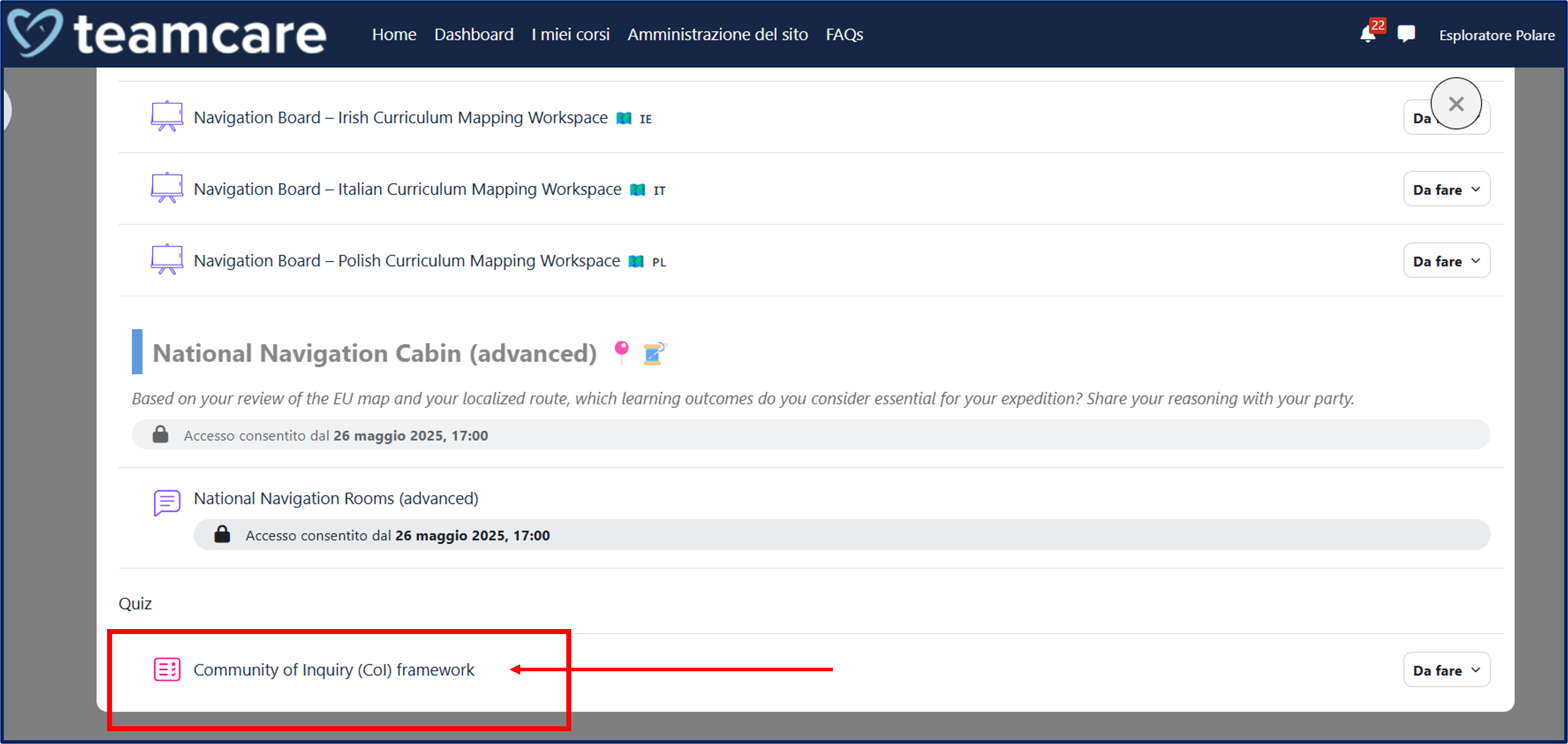Screen dimensions: 1568x744
Task: Open the Community of Inquiry (CoI) framework quiz
Action: coord(334,670)
